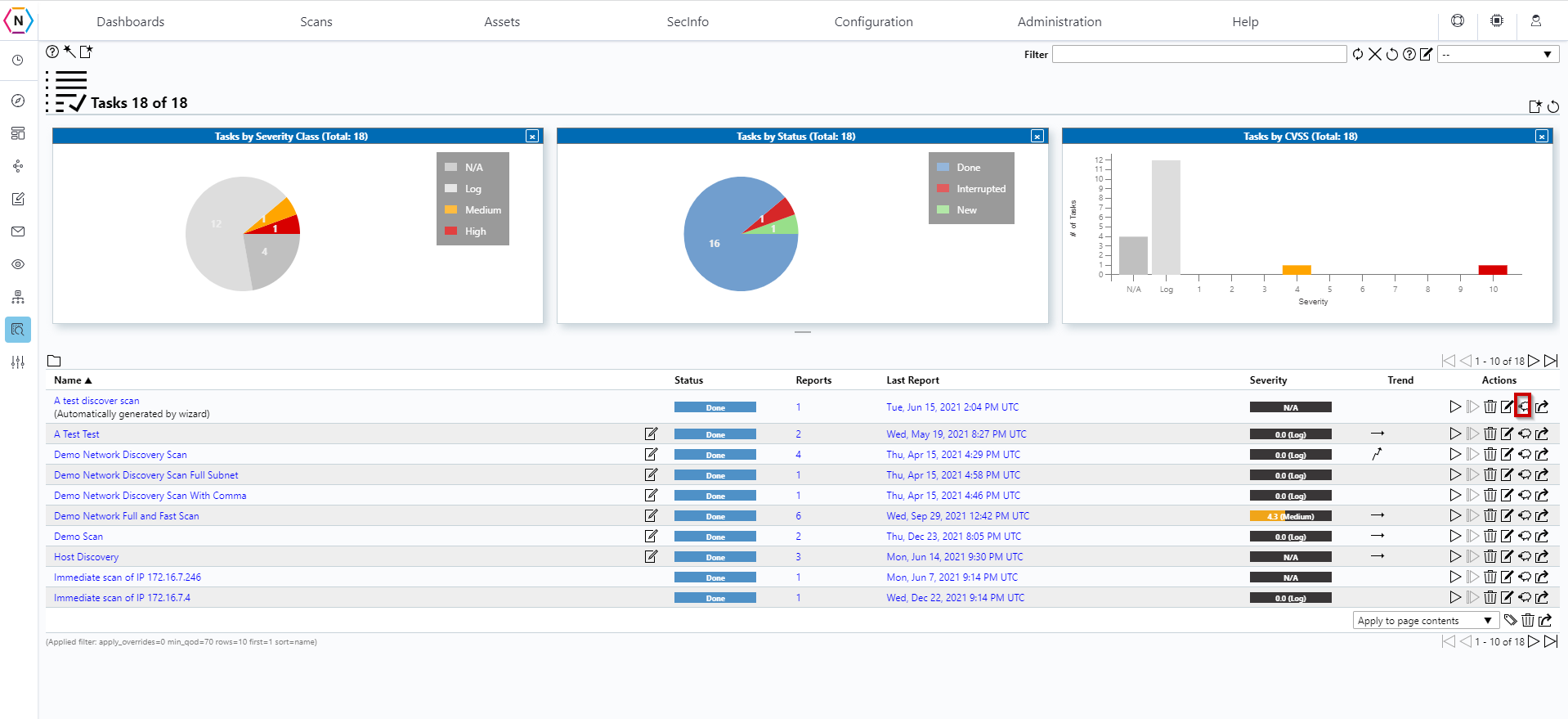Open the network hierarchy icon in sidebar
1568x719 pixels.
pos(18,297)
